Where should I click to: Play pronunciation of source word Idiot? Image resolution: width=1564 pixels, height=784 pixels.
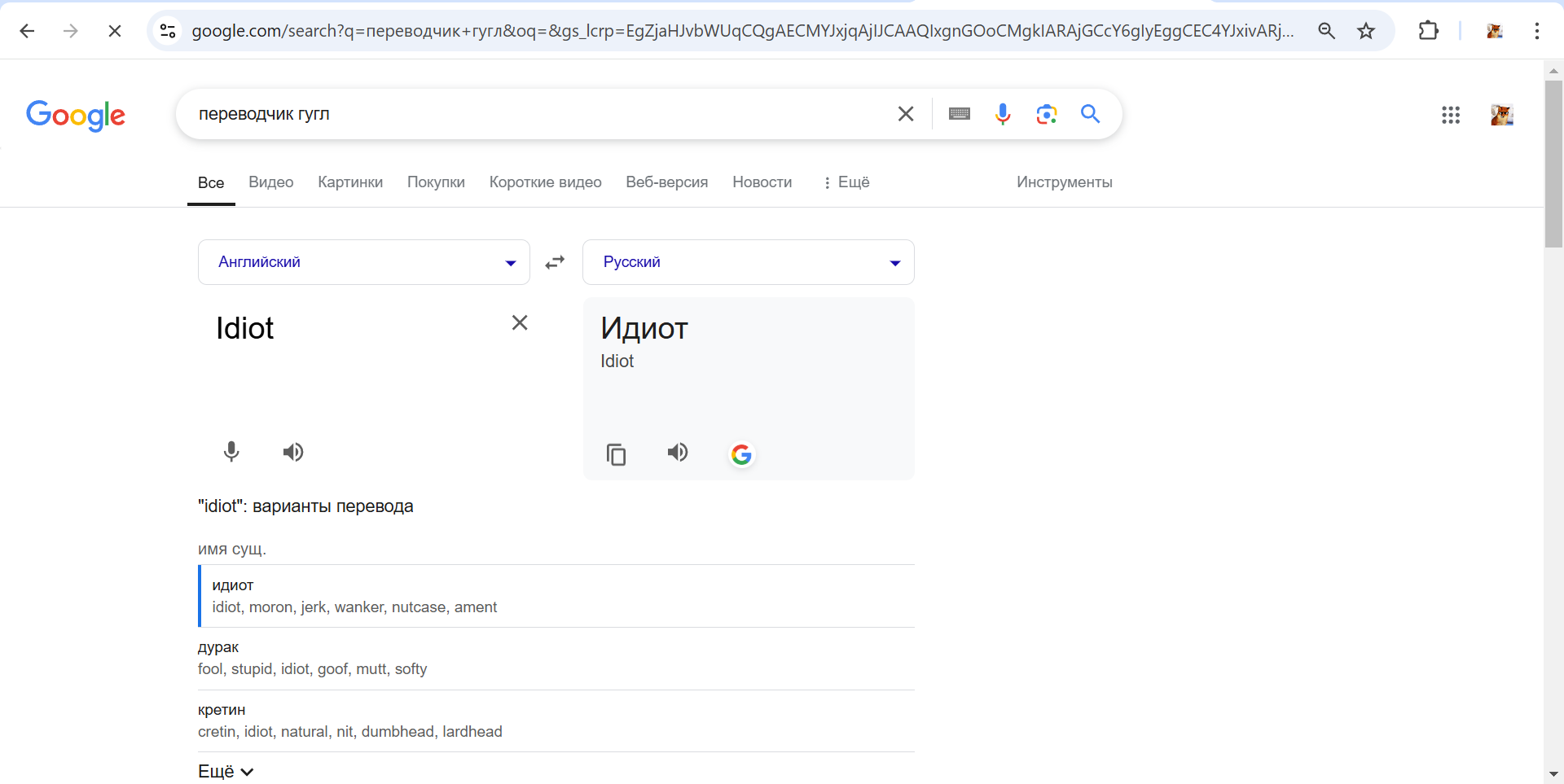point(293,452)
